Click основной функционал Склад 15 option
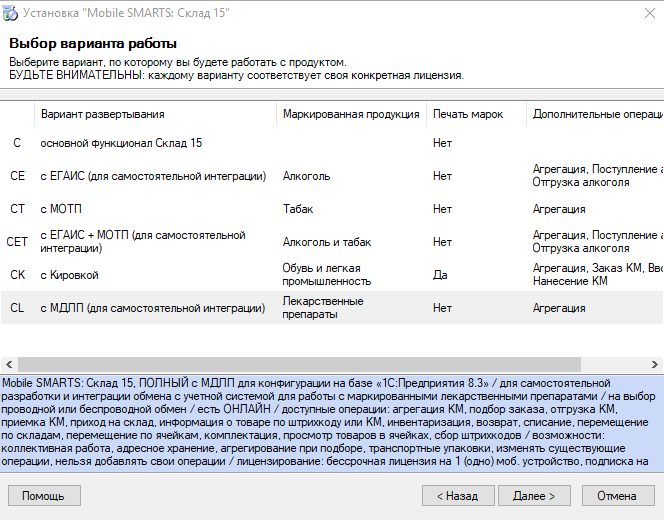Viewport: 664px width, 520px height. 121,143
